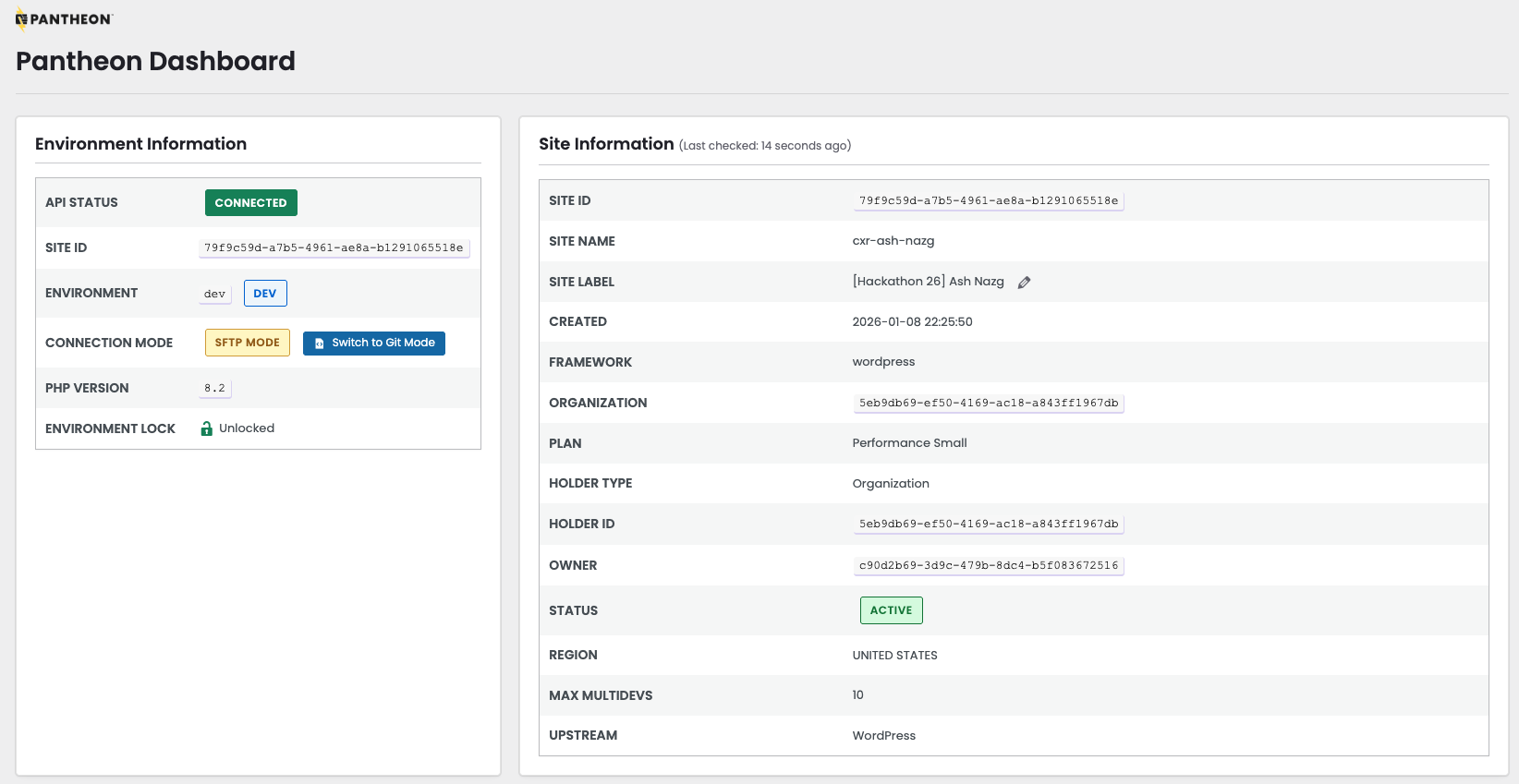Screen dimensions: 1519x784
Task: Edit site label with pencil icon
Action: pyautogui.click(x=1024, y=283)
